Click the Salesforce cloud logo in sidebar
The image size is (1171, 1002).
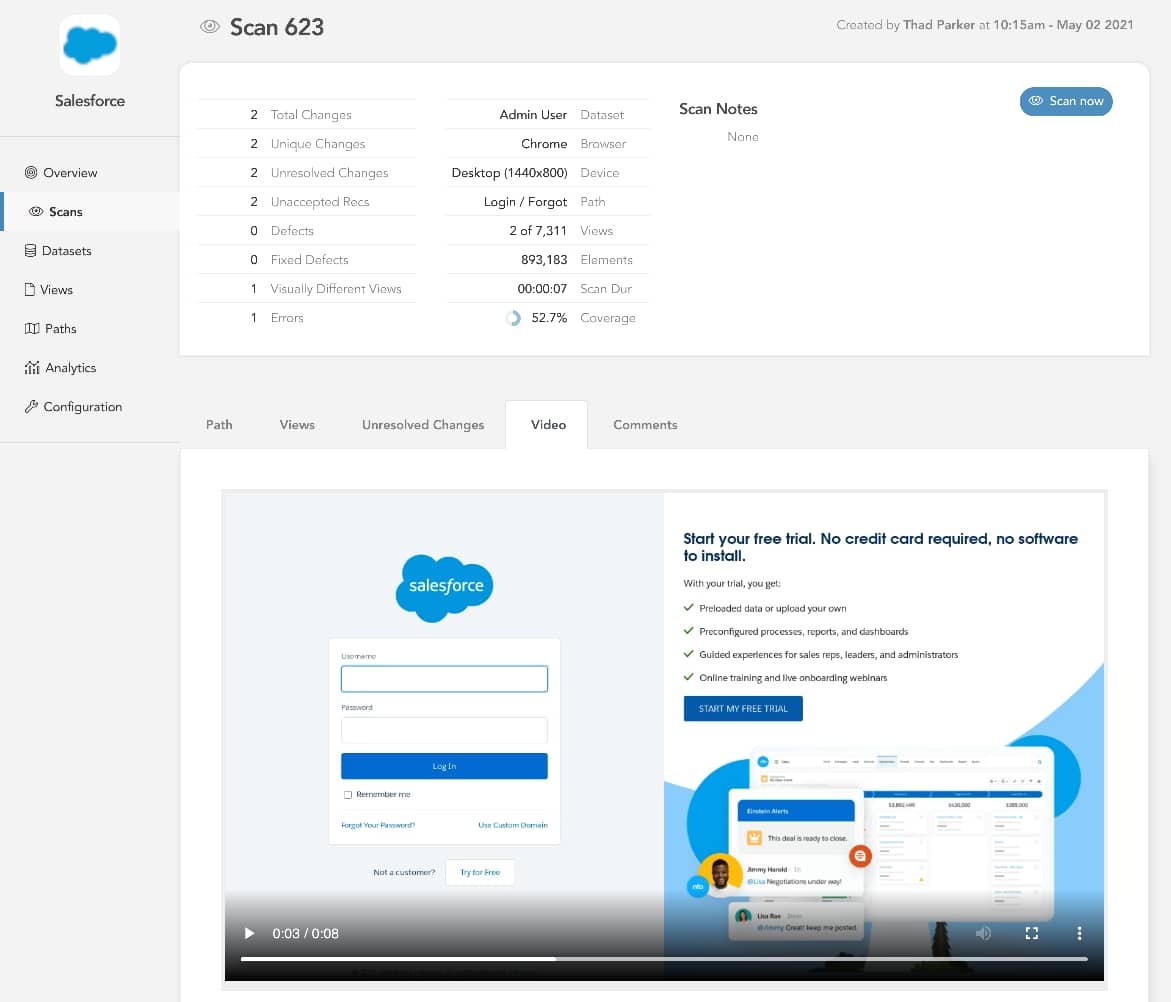click(x=90, y=45)
